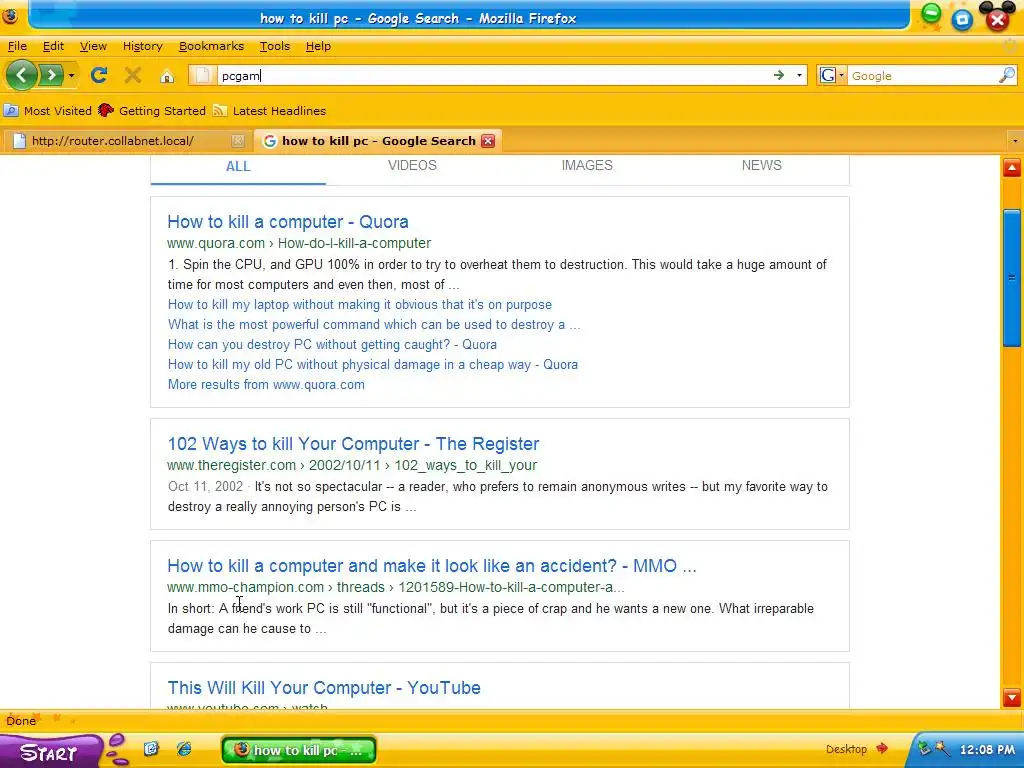Viewport: 1024px width, 768px height.
Task: Open 'What is the most powerful command' link
Action: (x=374, y=325)
